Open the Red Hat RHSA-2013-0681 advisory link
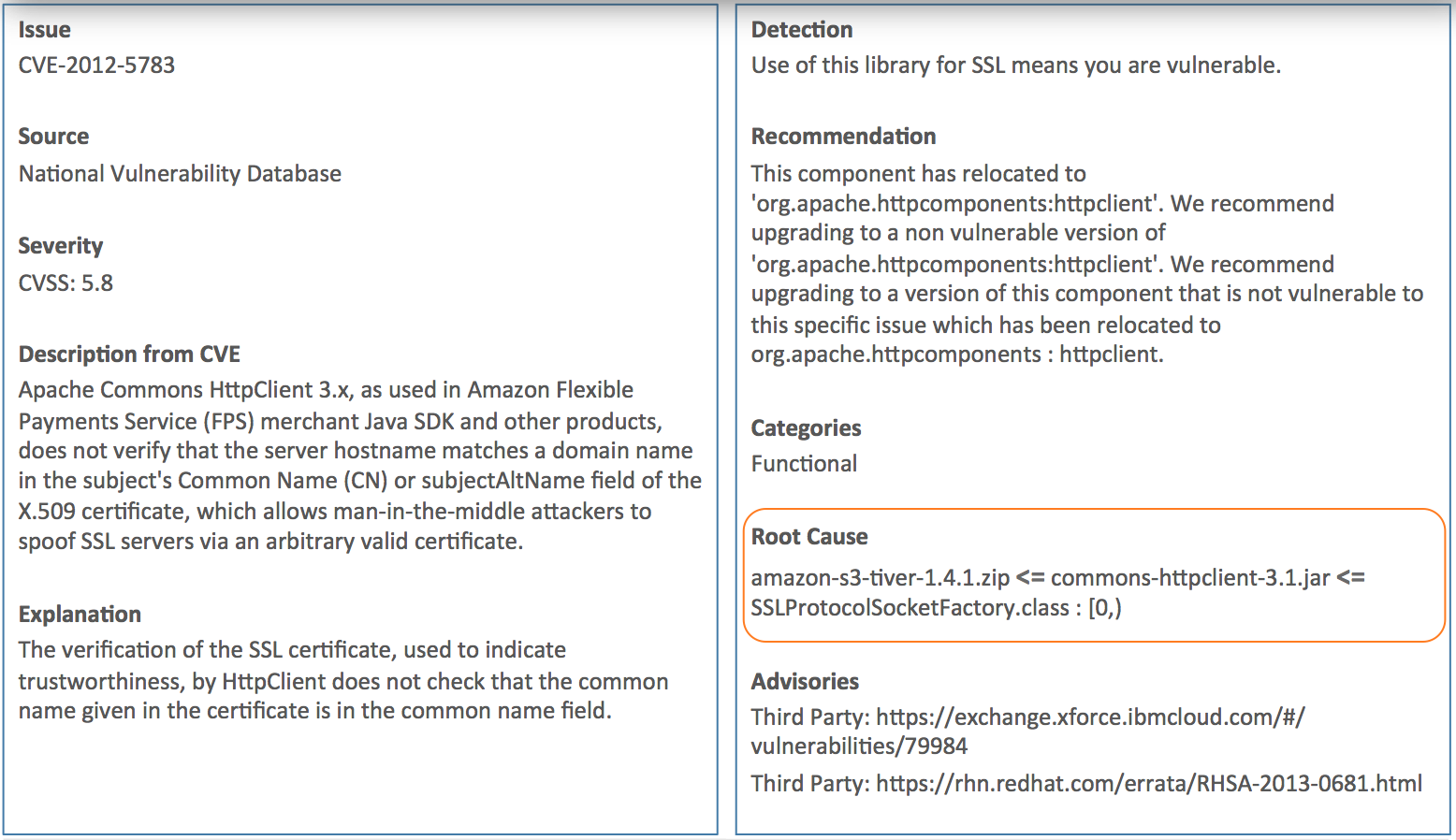This screenshot has width=1456, height=840. [1149, 784]
